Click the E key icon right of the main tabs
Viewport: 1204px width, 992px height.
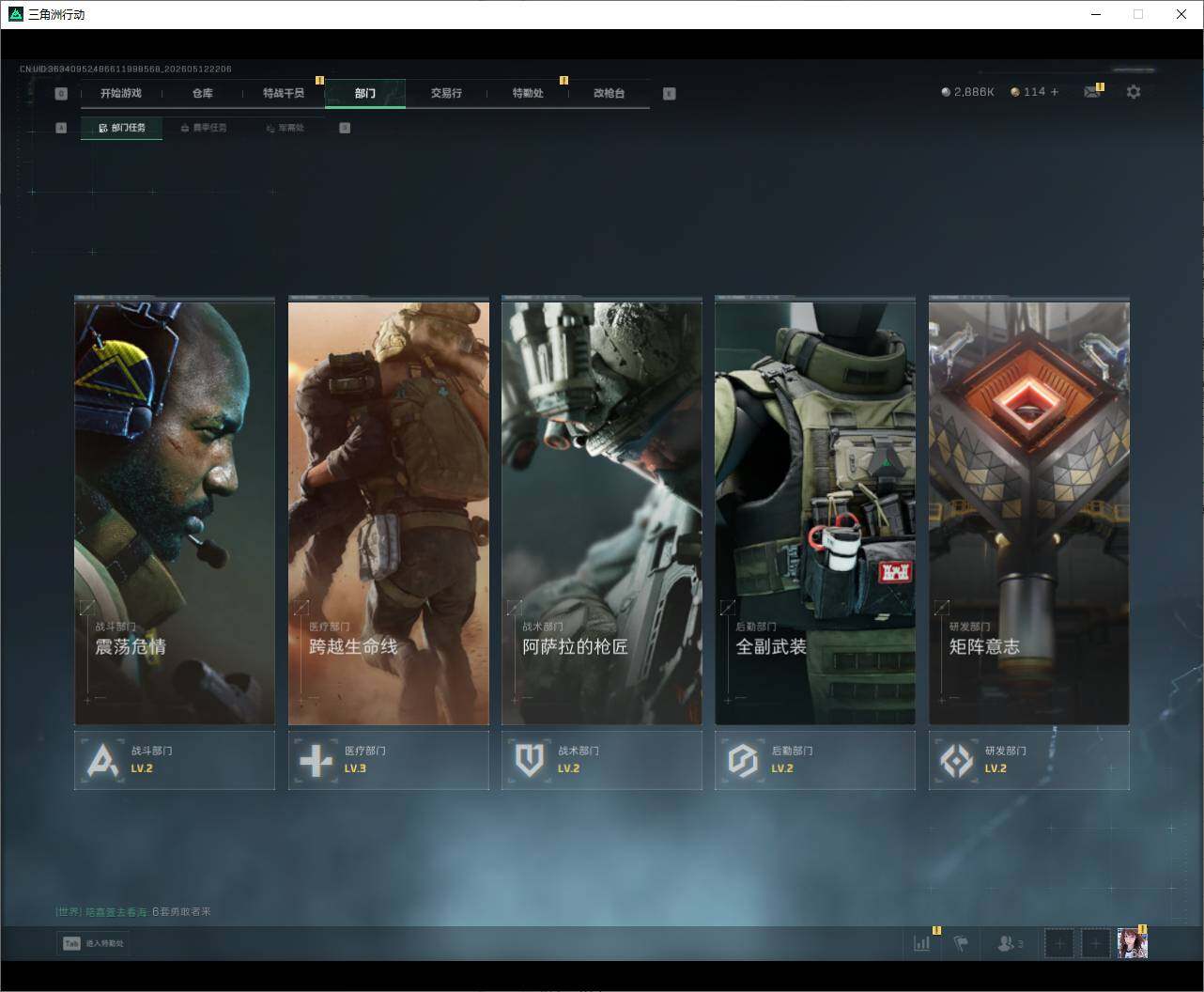click(669, 93)
